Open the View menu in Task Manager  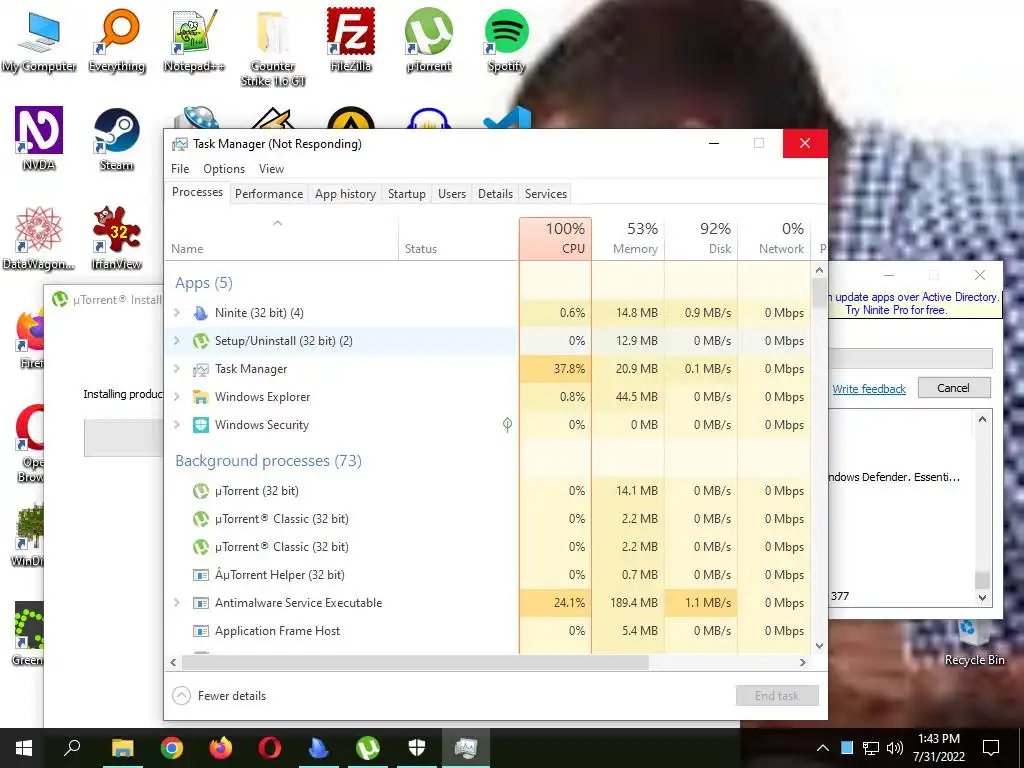[x=271, y=168]
